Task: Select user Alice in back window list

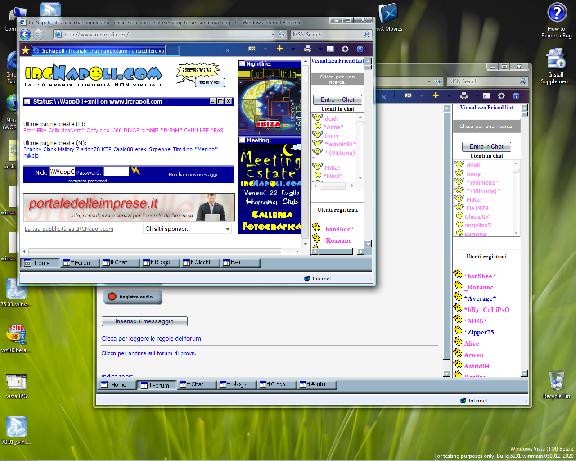Action: coord(471,343)
